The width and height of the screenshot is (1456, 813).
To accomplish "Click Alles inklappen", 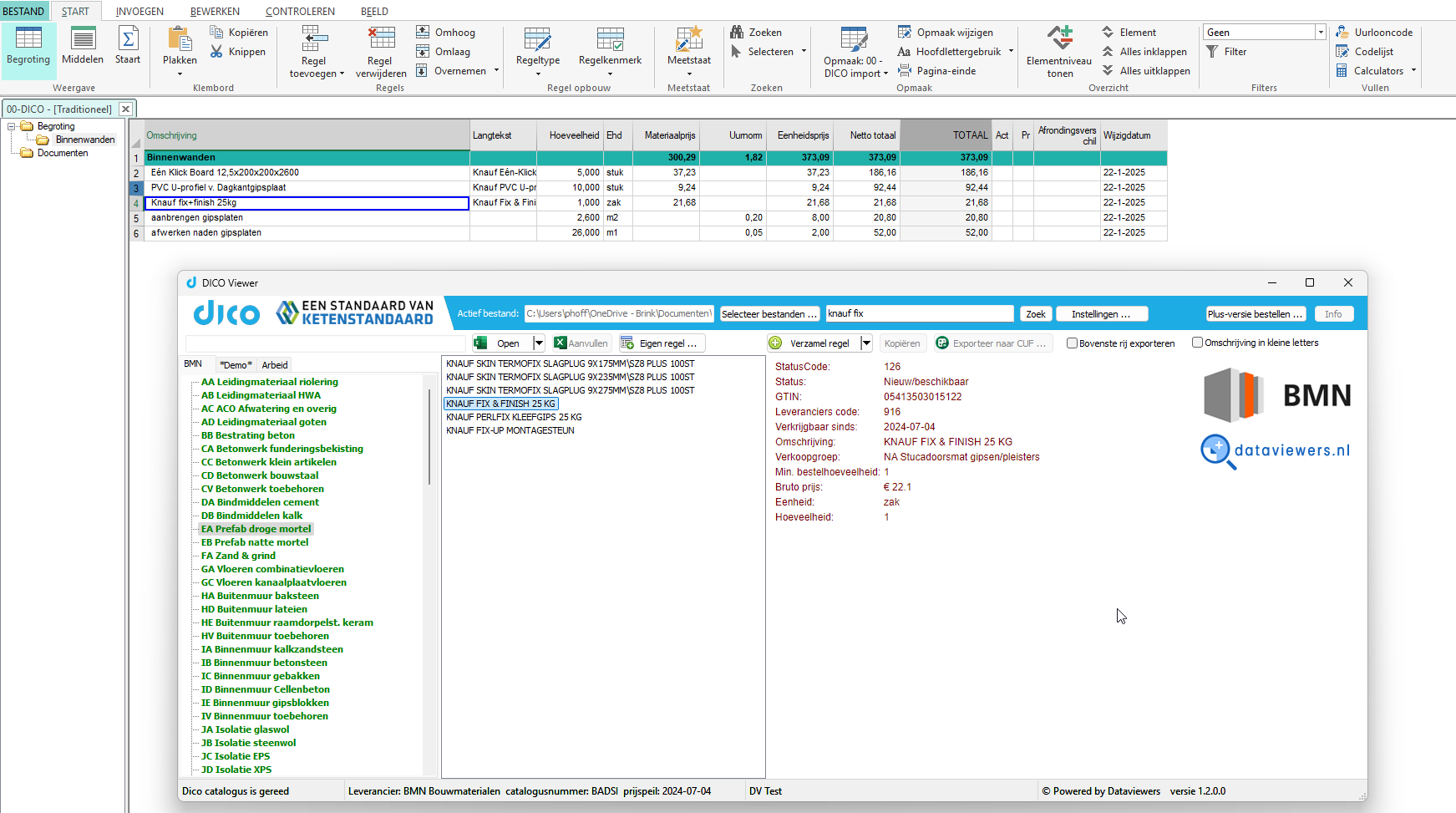I will pyautogui.click(x=1144, y=51).
